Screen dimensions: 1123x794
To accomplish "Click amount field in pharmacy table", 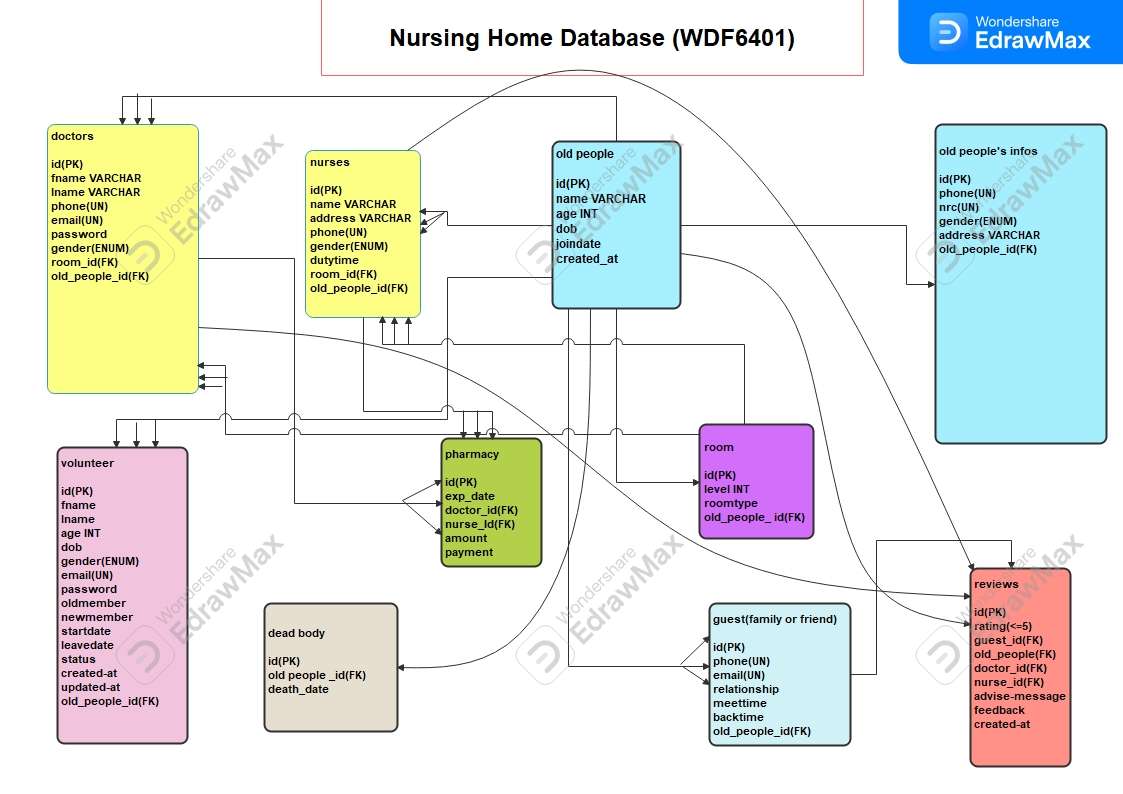I will 466,538.
